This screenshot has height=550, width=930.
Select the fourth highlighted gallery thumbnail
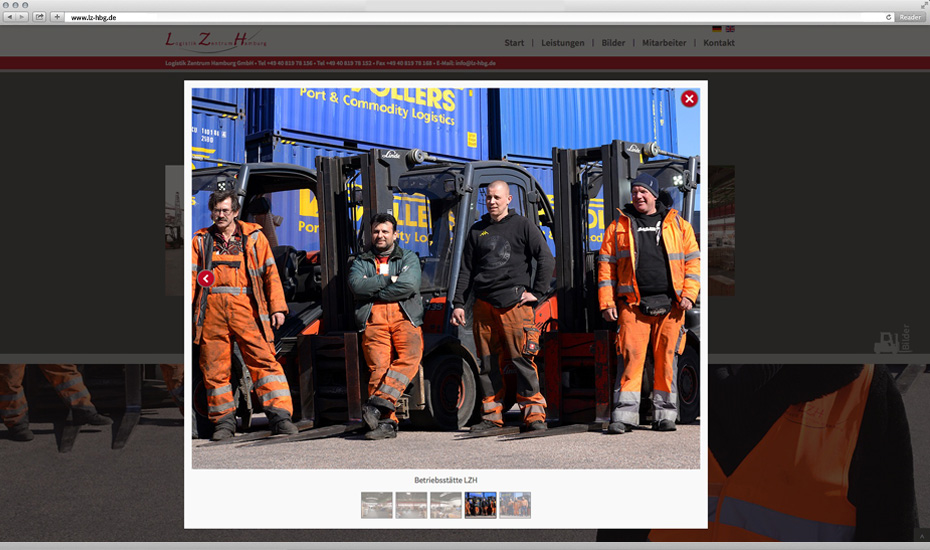pos(480,505)
